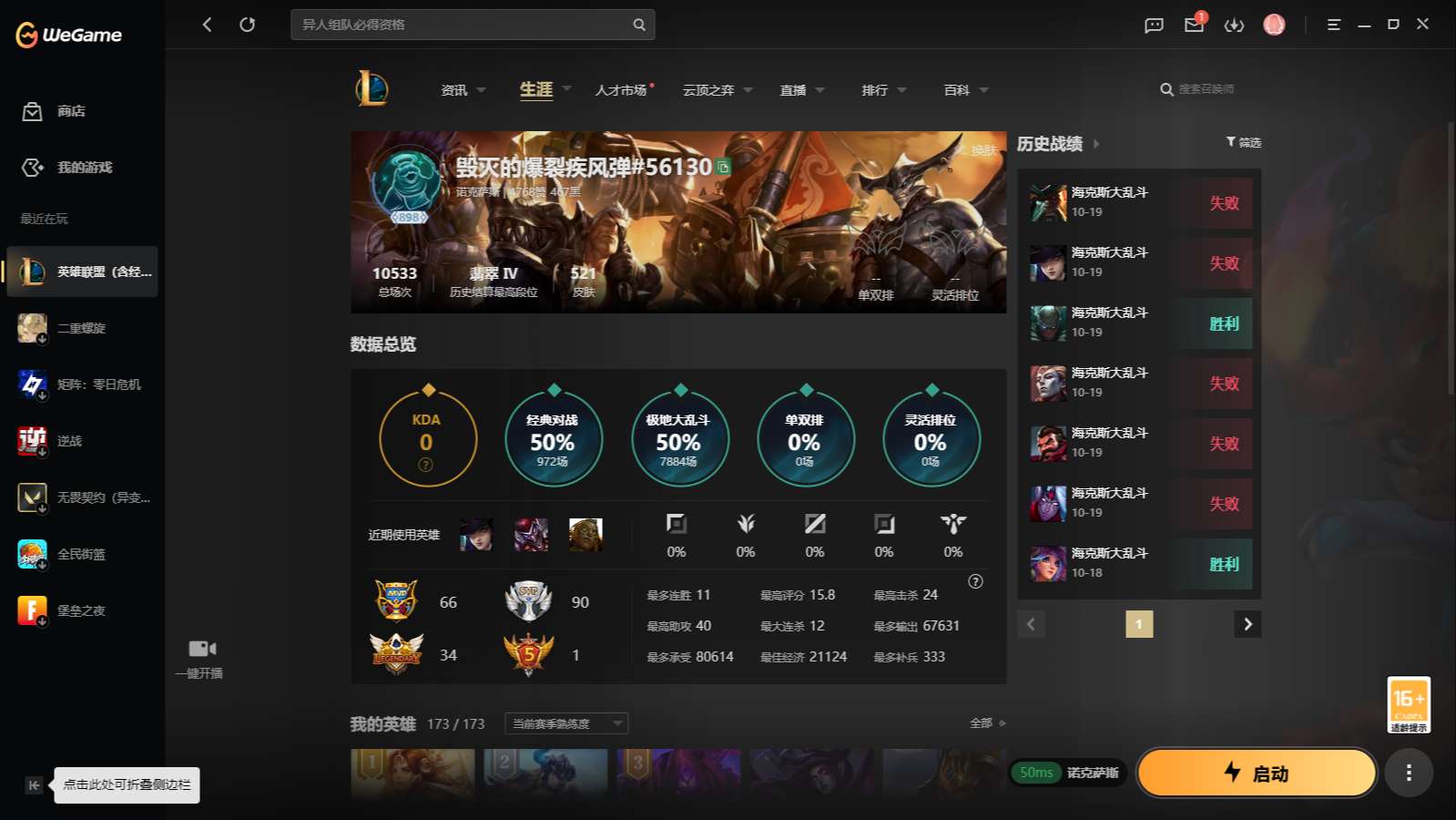
Task: Open the KDA help question mark
Action: pos(425,465)
